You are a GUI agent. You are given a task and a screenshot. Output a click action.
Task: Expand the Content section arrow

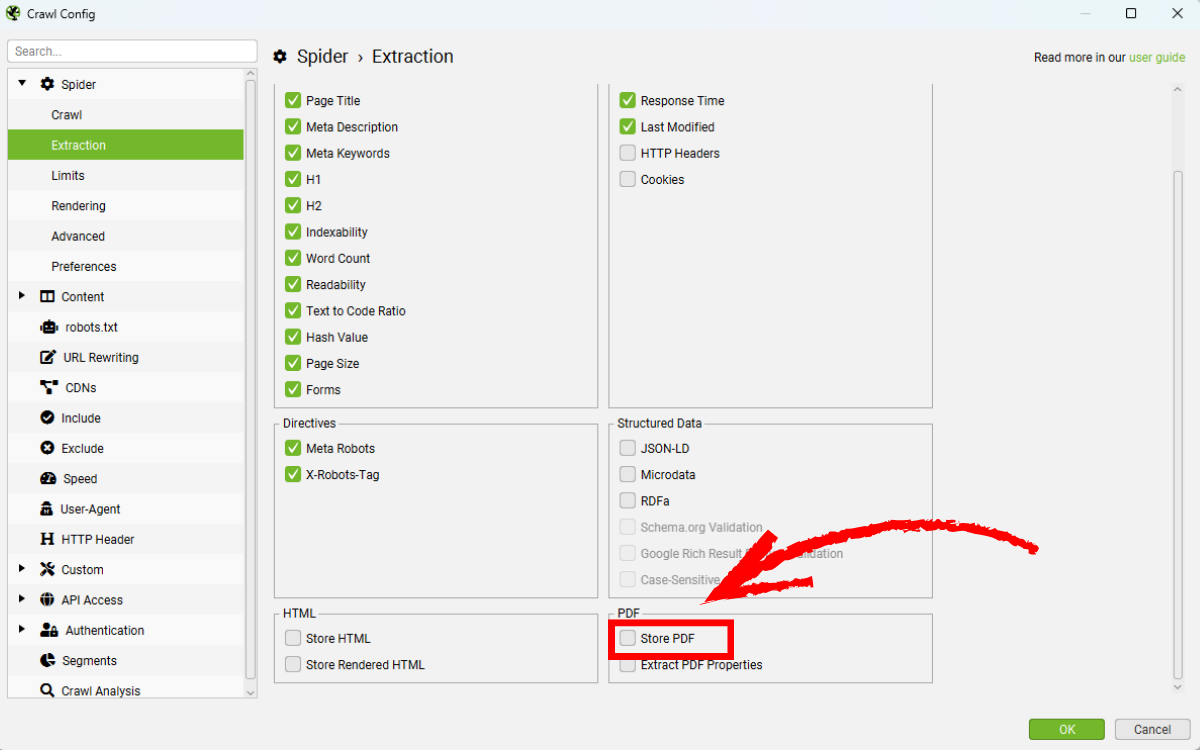pos(23,296)
